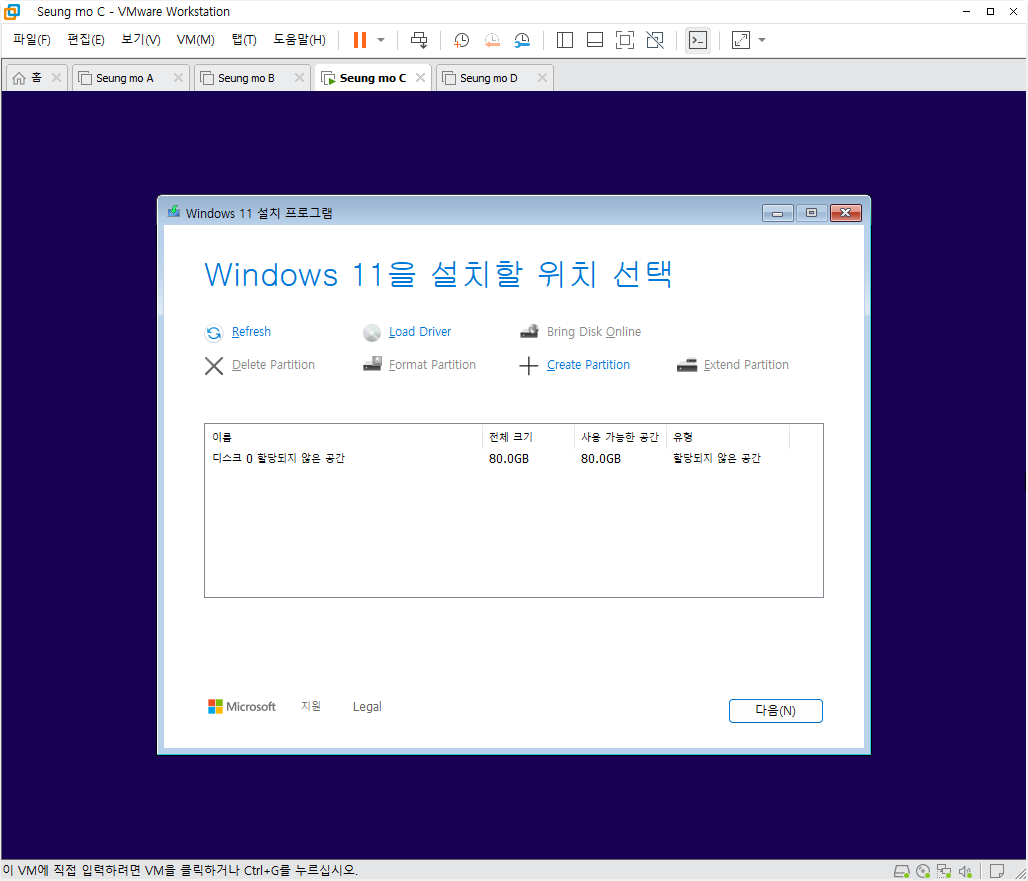1028x881 pixels.
Task: Open the 보기(V) menu
Action: click(140, 39)
